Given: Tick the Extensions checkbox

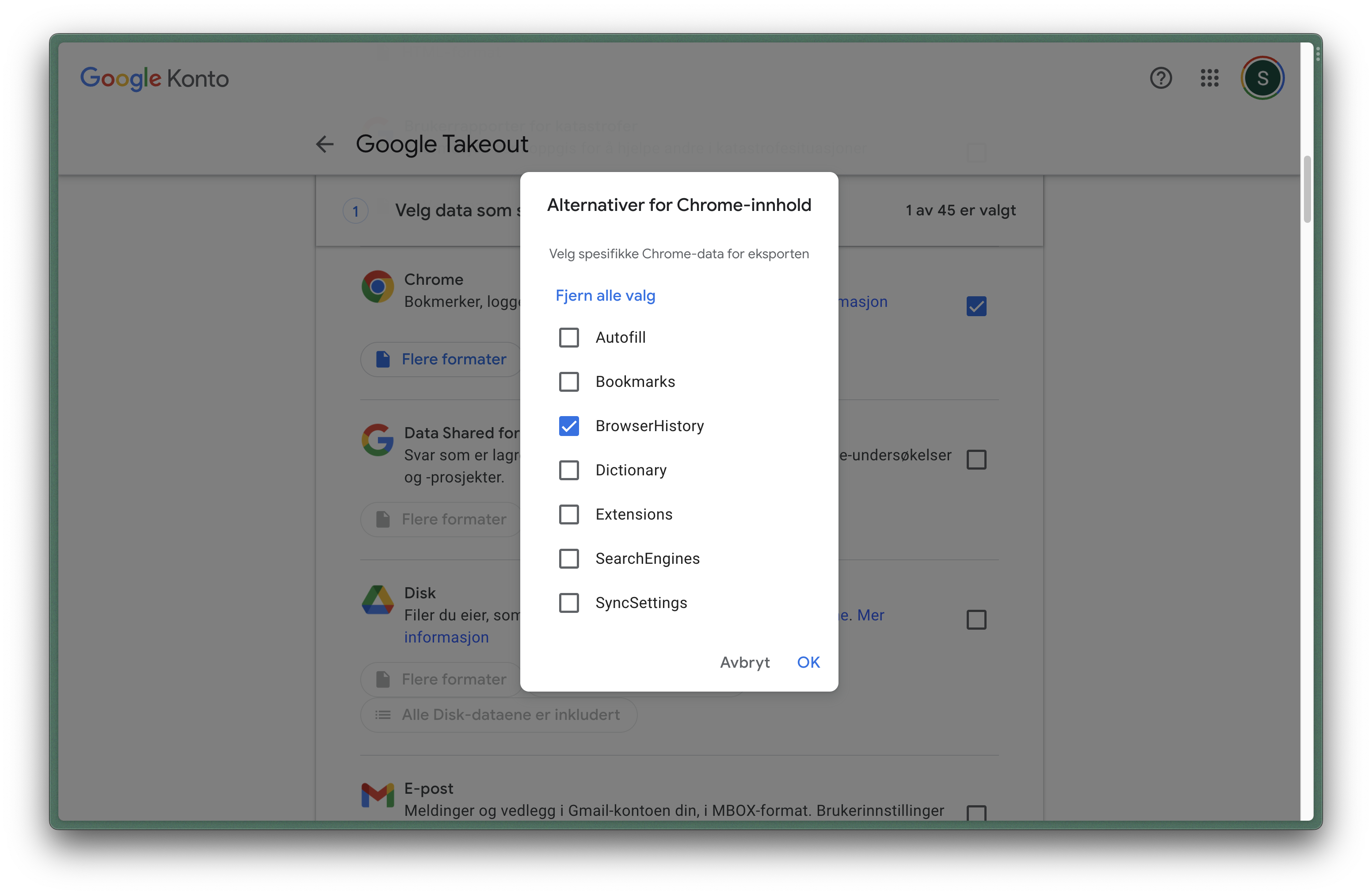Looking at the screenshot, I should pos(569,514).
